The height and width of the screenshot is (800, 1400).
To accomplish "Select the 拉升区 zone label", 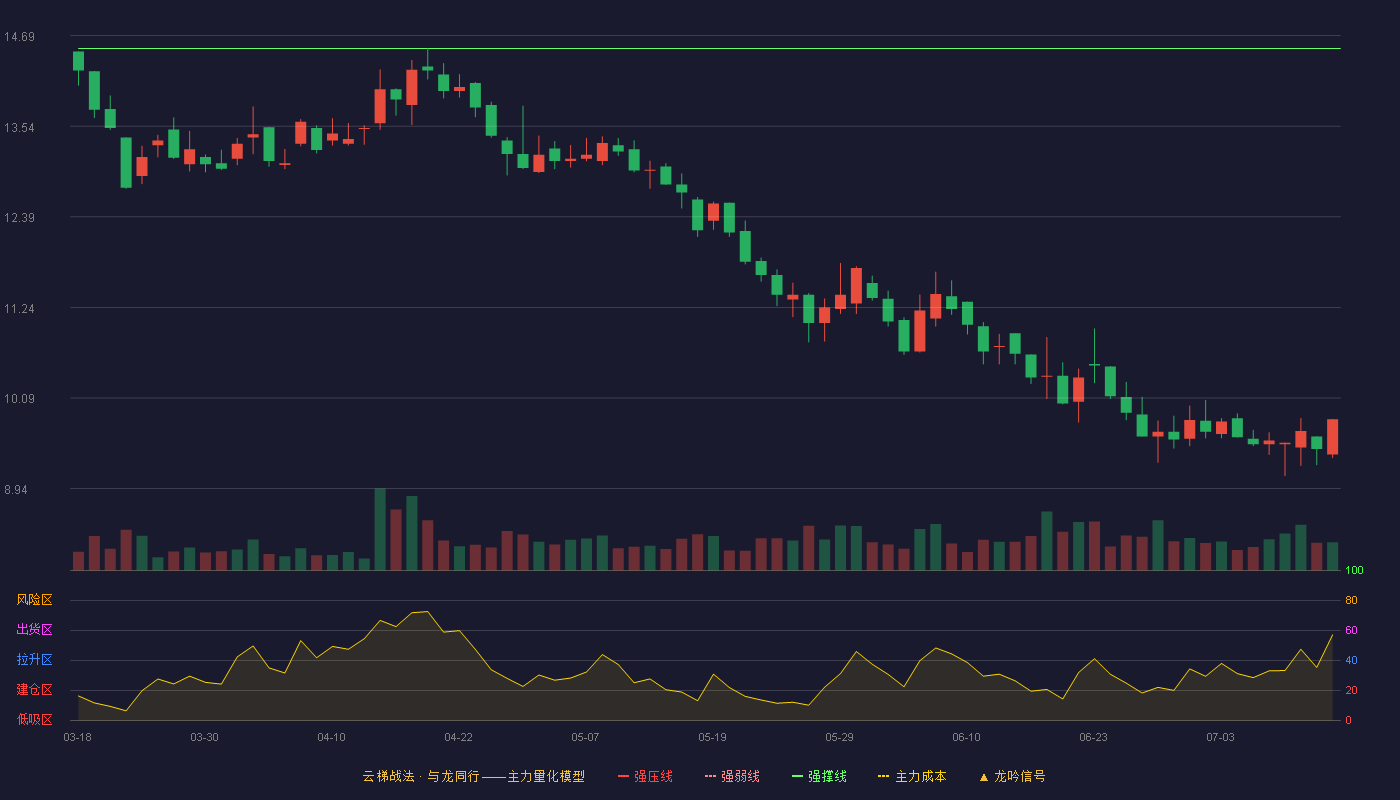I will point(34,660).
